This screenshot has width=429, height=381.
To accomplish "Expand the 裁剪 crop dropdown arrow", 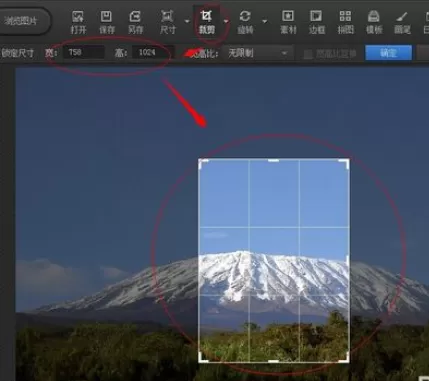I will coord(226,21).
